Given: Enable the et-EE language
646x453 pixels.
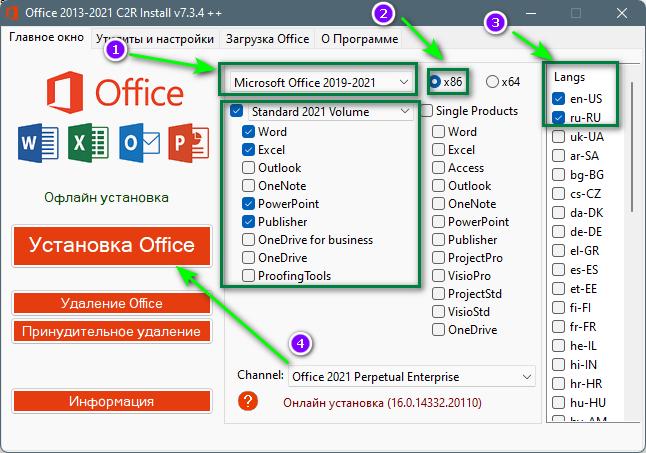Looking at the screenshot, I should 558,289.
